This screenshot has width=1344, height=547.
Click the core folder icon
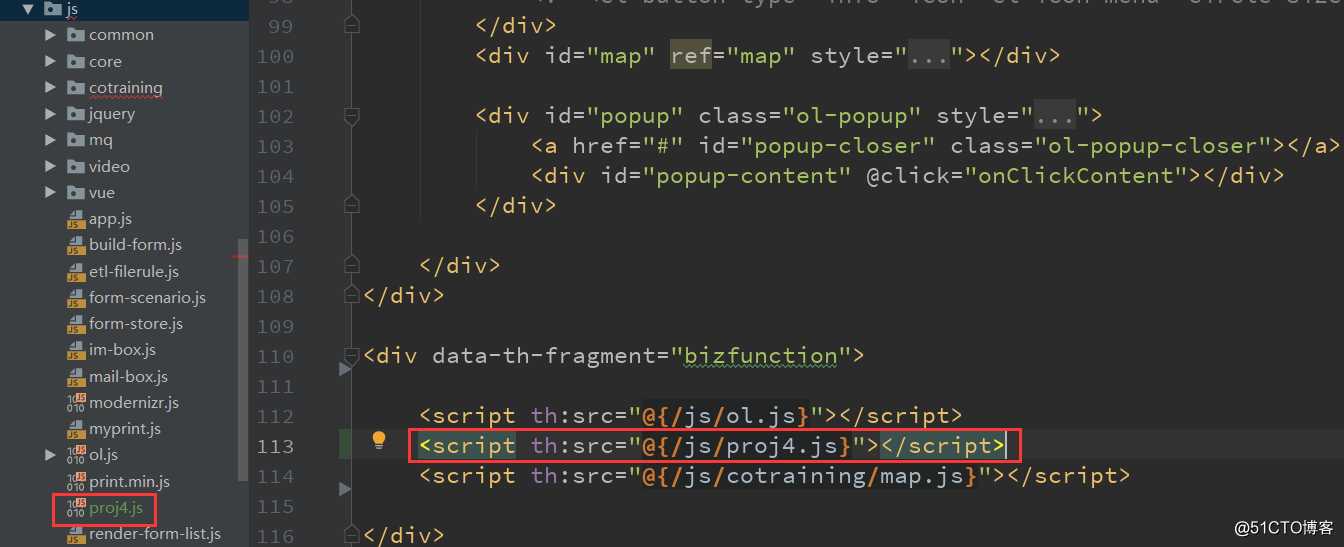(x=75, y=61)
